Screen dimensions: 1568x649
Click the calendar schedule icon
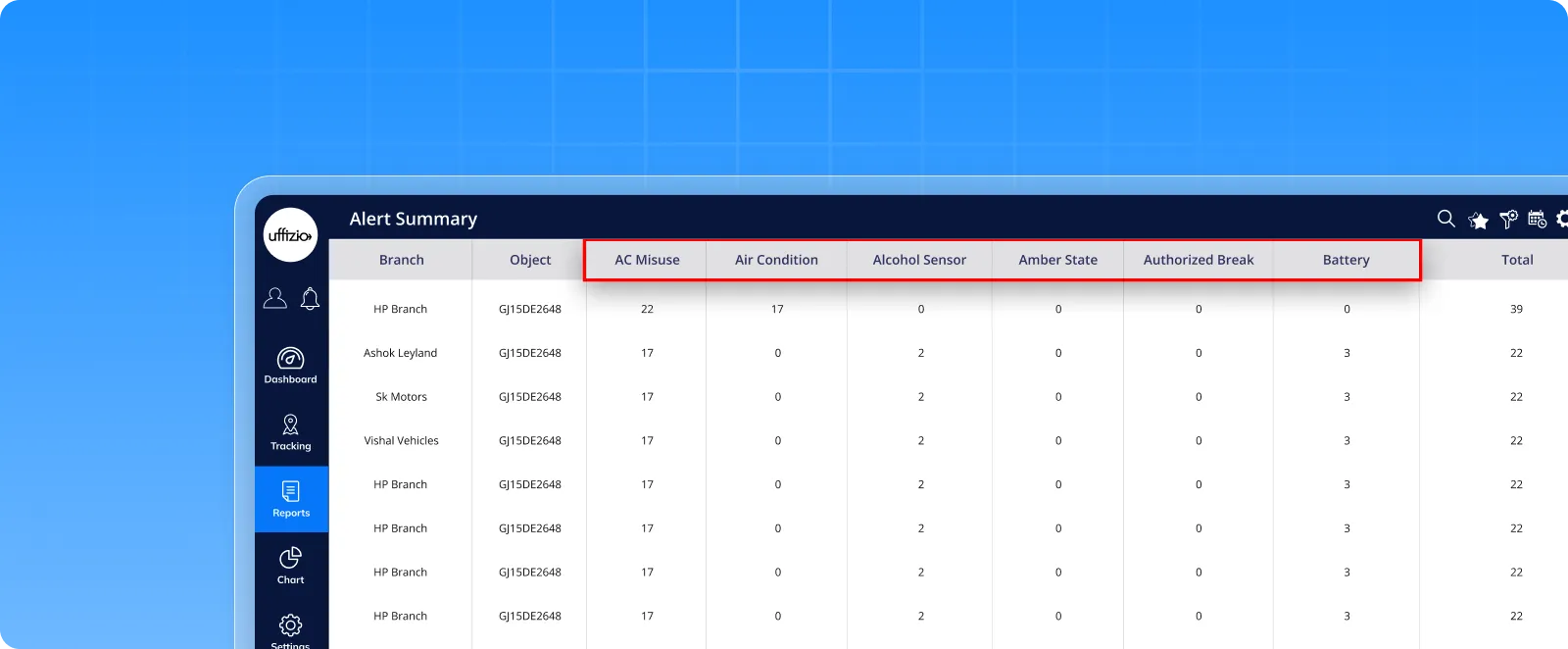coord(1537,220)
